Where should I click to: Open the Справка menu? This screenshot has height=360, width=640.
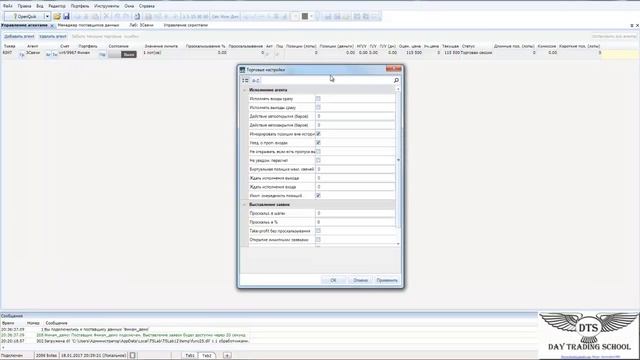[x=147, y=6]
